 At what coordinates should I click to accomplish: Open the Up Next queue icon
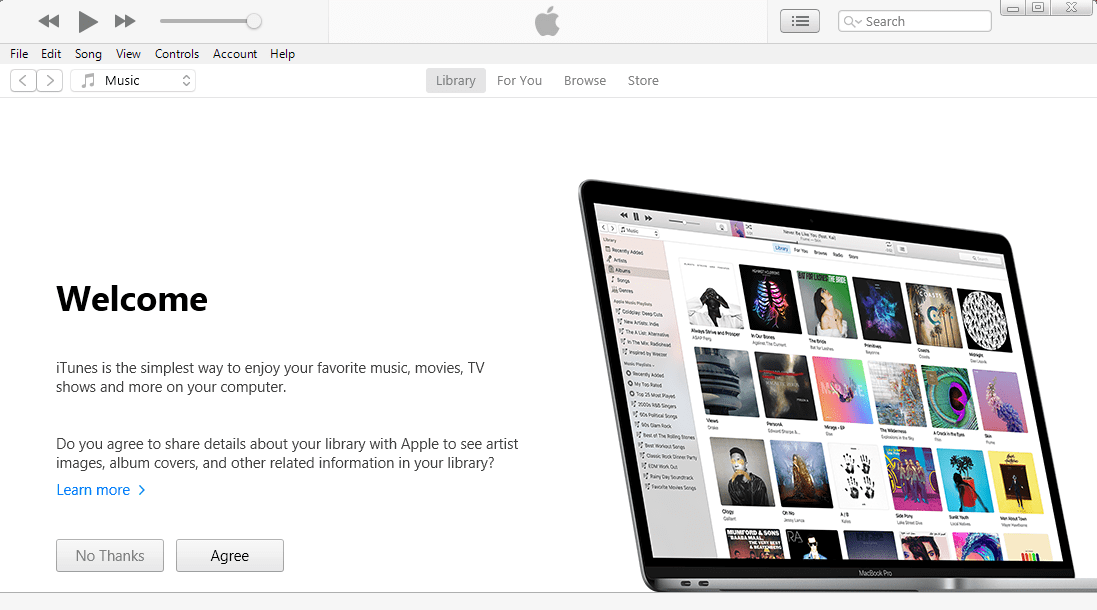[799, 20]
